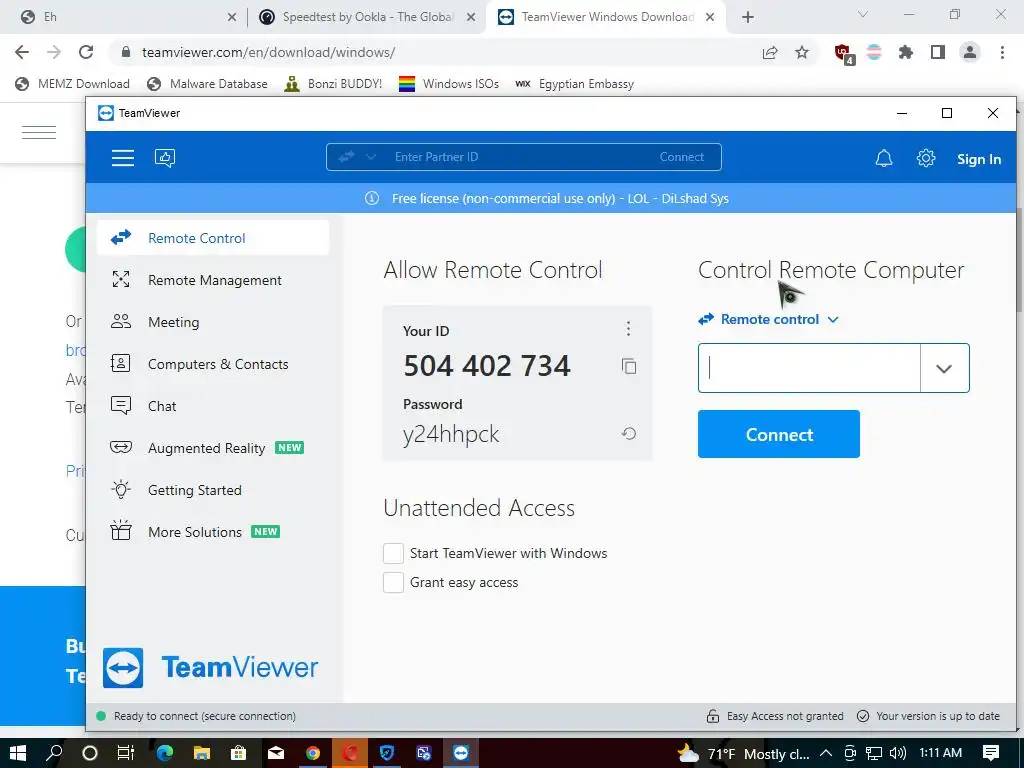Viewport: 1024px width, 768px height.
Task: Enable Start TeamViewer with Windows
Action: 393,553
